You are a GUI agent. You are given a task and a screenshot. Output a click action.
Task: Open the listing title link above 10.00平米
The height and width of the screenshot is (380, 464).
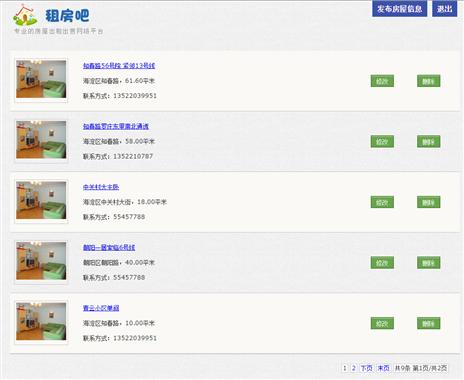(101, 308)
